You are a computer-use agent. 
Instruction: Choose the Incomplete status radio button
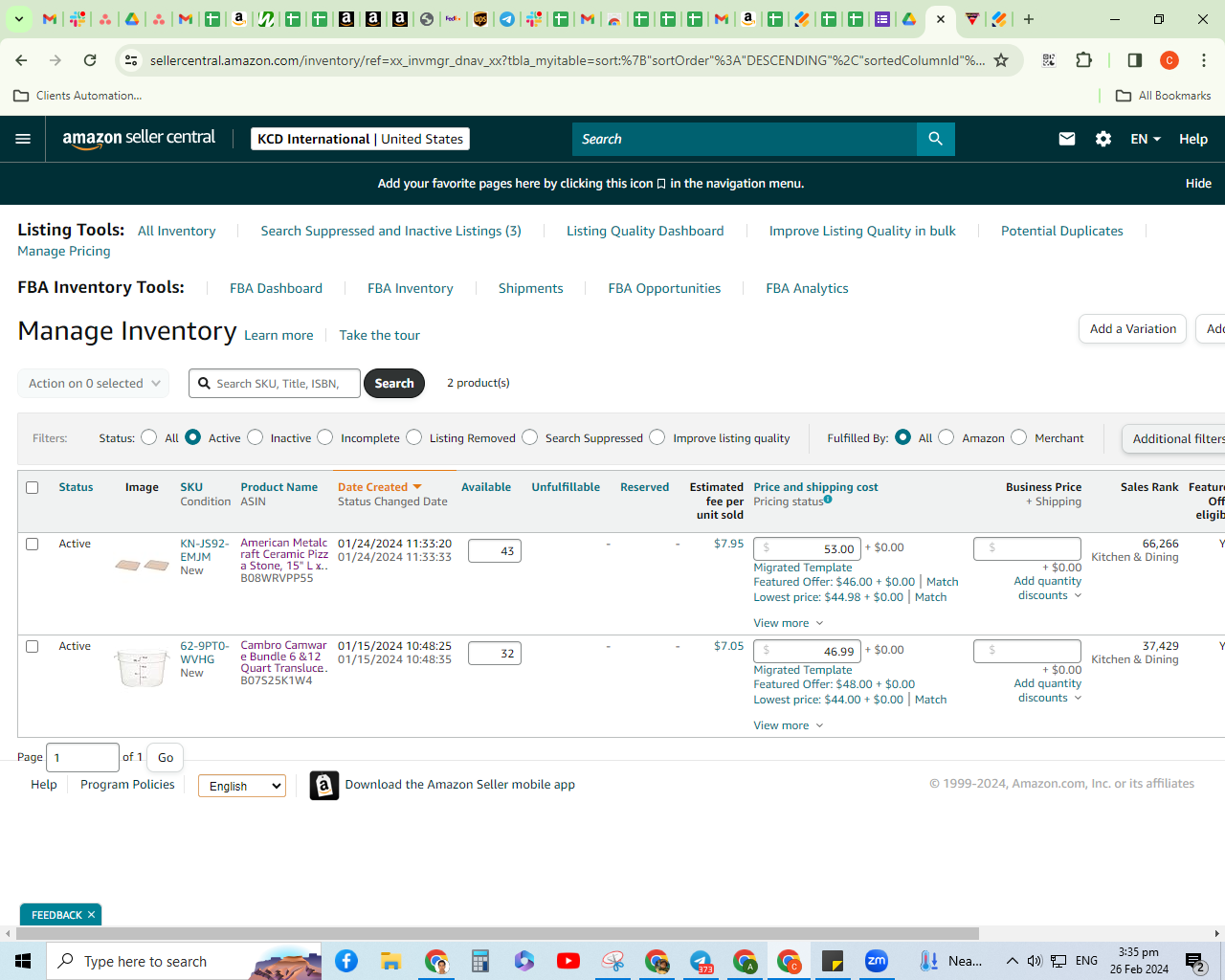pyautogui.click(x=325, y=437)
